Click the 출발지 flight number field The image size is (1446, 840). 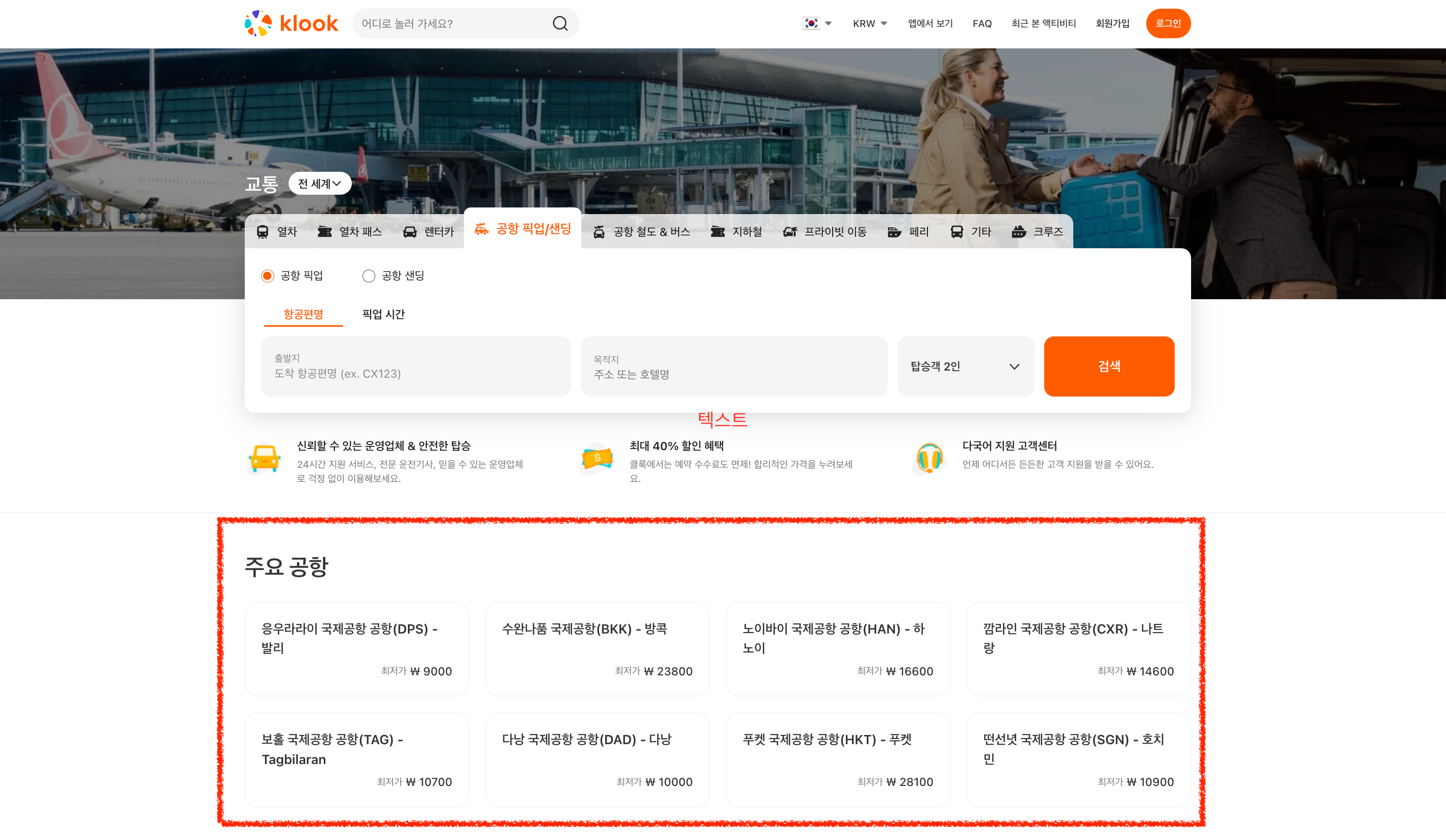pos(416,366)
